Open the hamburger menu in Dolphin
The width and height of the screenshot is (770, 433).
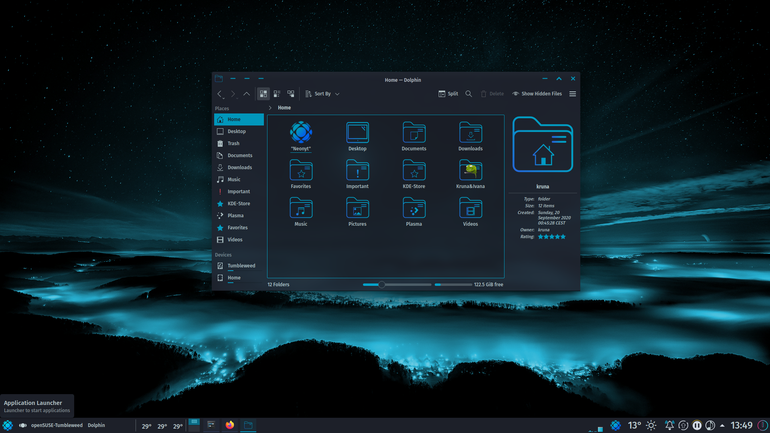[573, 94]
